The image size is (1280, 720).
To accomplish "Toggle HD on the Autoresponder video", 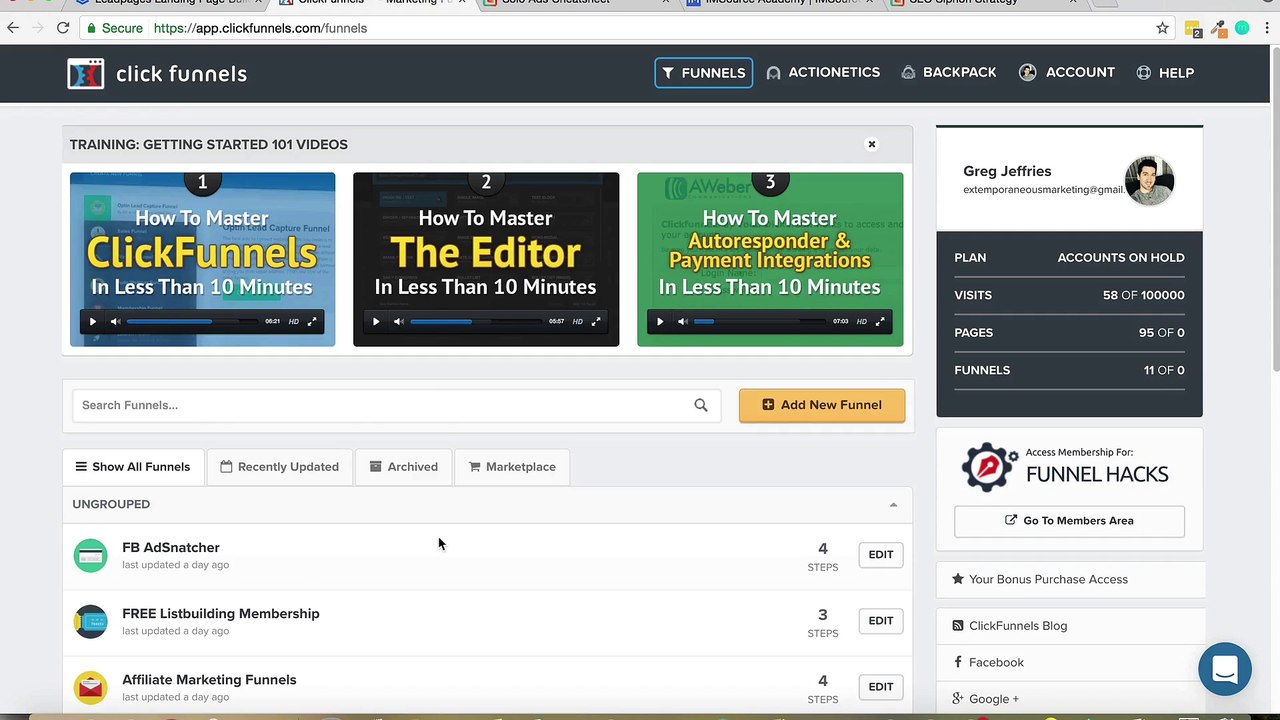I will (x=862, y=321).
